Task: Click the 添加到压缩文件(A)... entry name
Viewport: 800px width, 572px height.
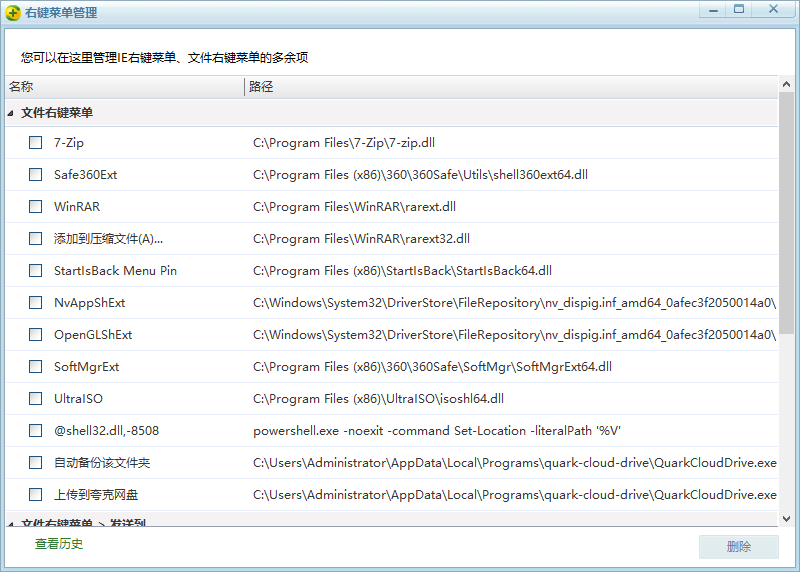Action: (x=109, y=239)
